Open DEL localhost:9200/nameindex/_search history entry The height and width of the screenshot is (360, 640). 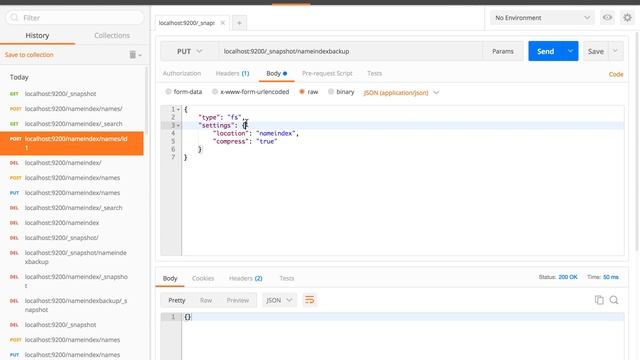(72, 208)
